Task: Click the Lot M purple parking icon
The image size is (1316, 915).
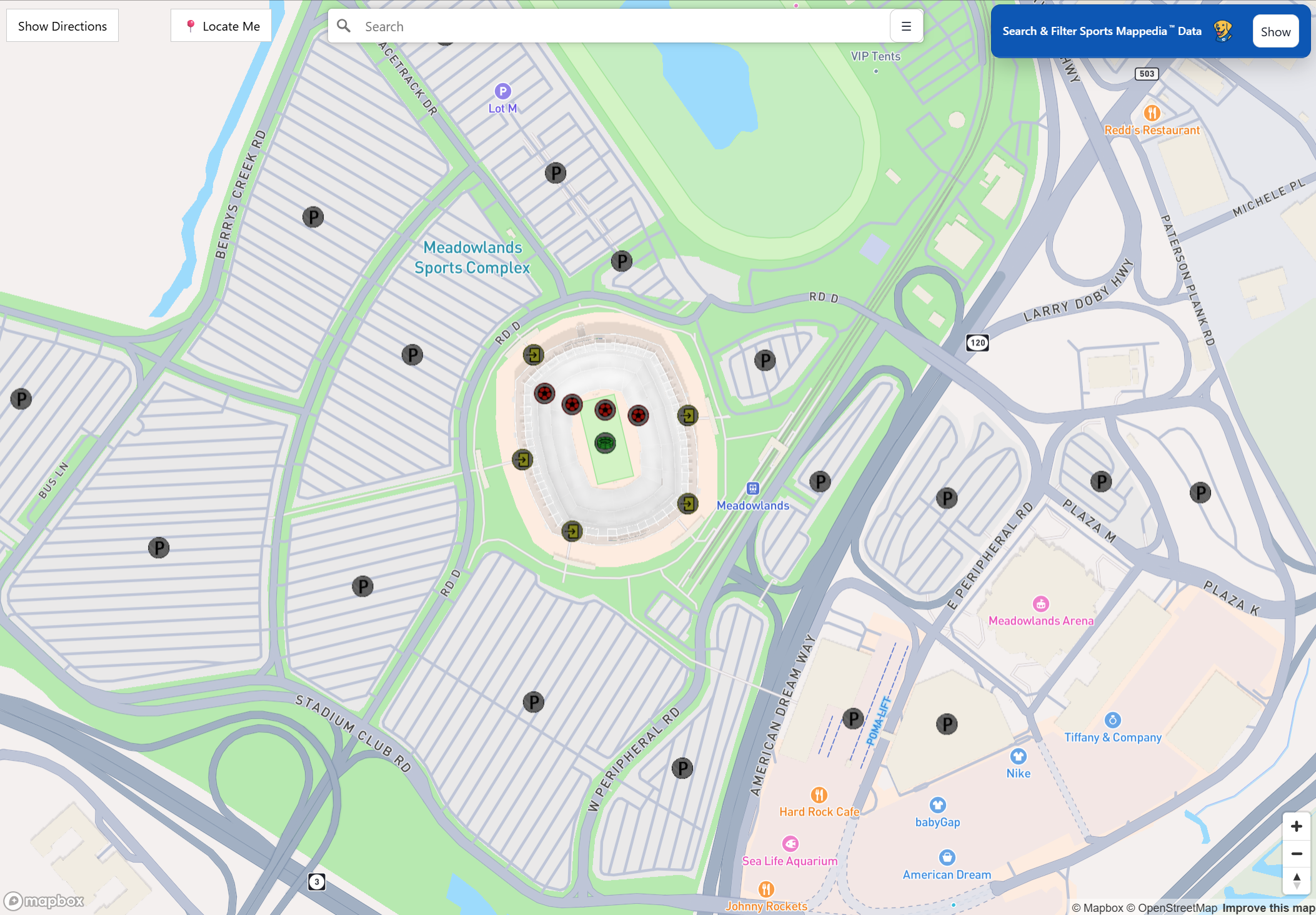Action: pos(503,92)
